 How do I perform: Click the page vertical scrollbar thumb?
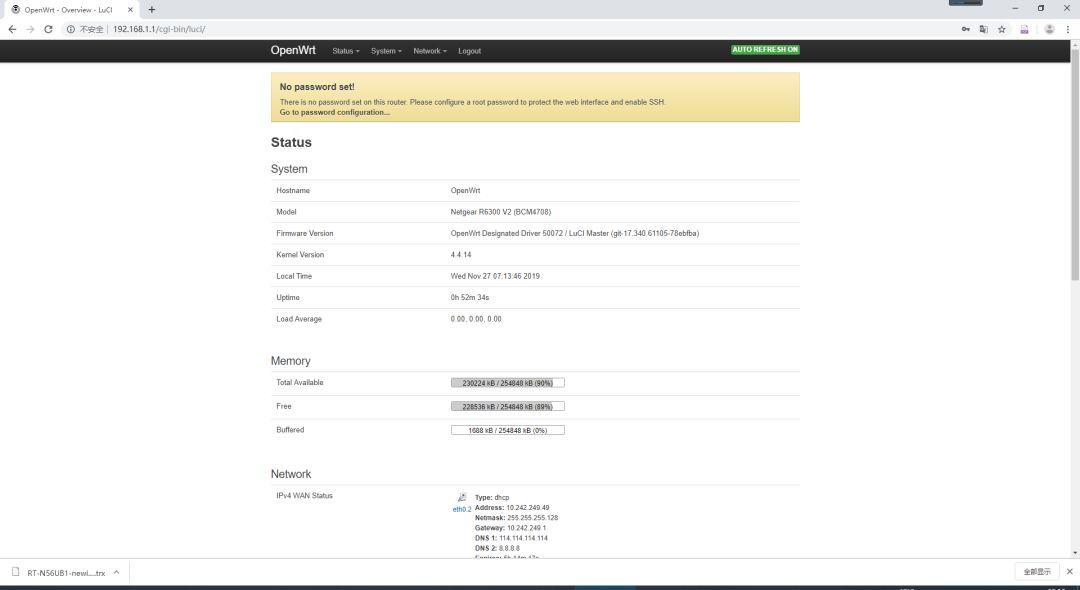(x=1074, y=165)
